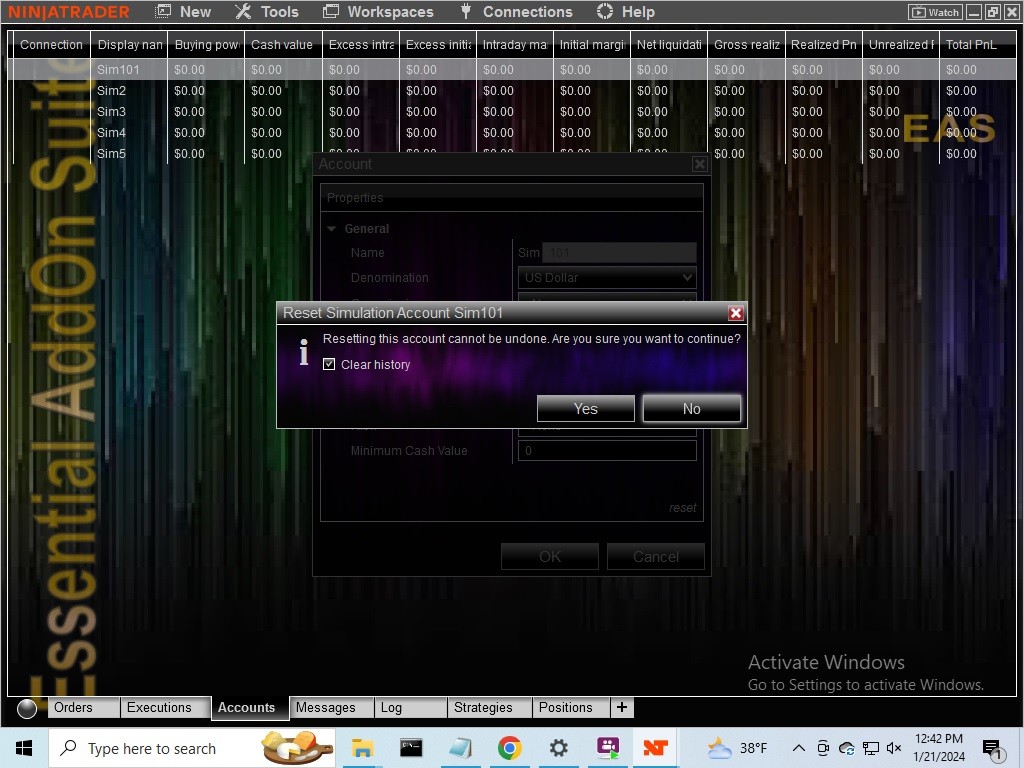Viewport: 1024px width, 768px height.
Task: Select the Sim2 account row
Action: pos(512,90)
